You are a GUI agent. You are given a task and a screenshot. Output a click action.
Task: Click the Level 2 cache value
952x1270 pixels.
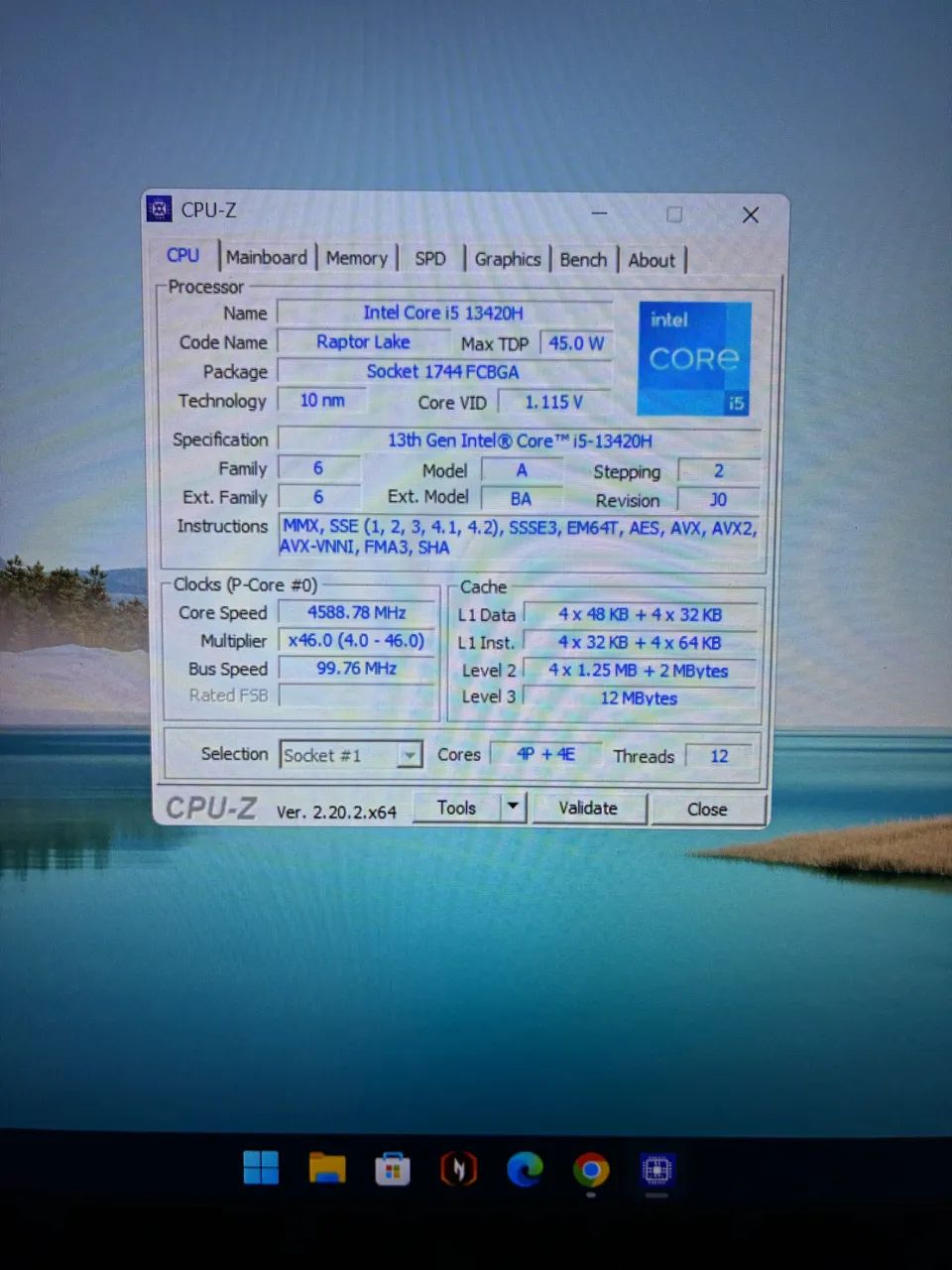click(x=641, y=671)
